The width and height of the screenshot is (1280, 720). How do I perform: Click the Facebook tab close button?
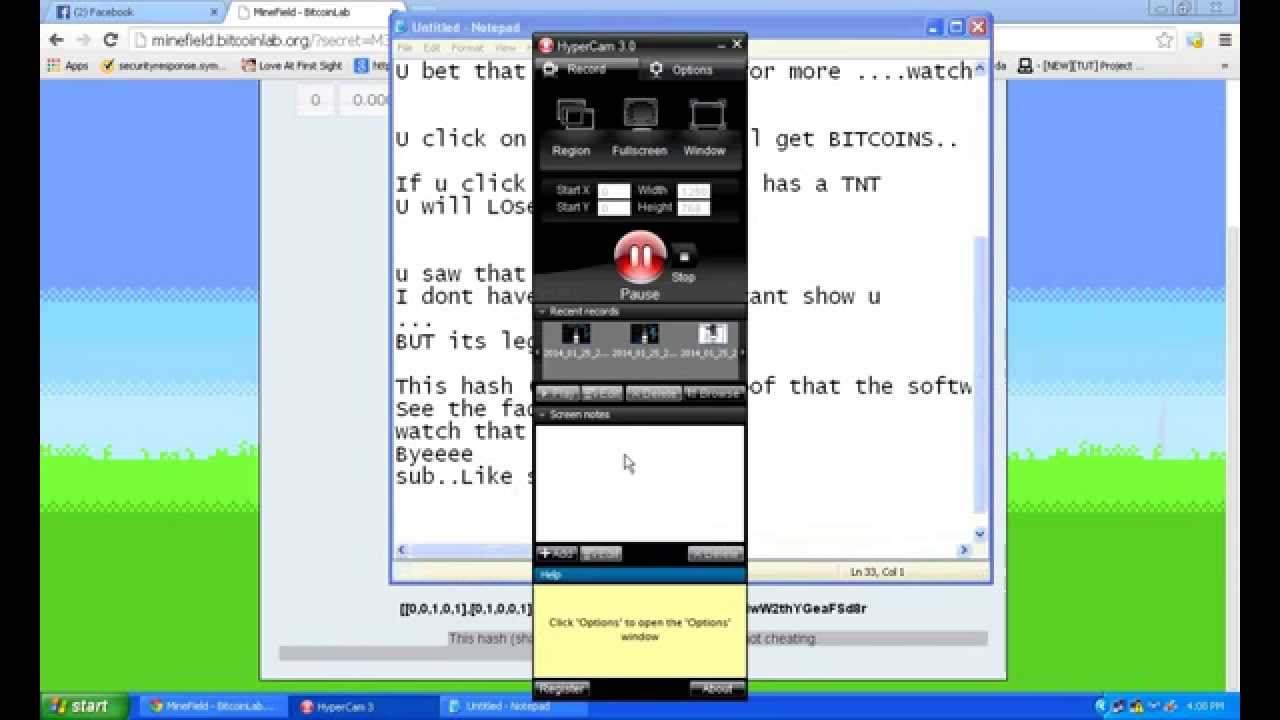pos(215,12)
